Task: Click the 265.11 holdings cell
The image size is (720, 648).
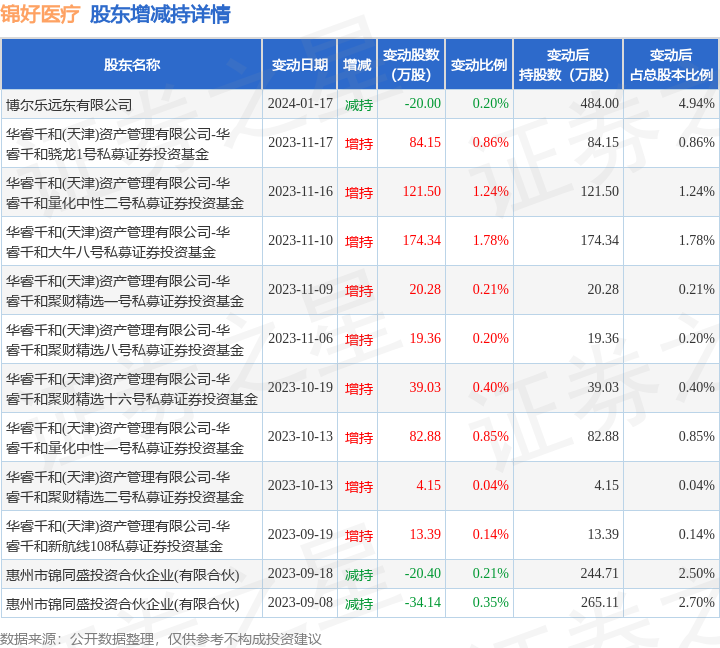Action: (599, 604)
